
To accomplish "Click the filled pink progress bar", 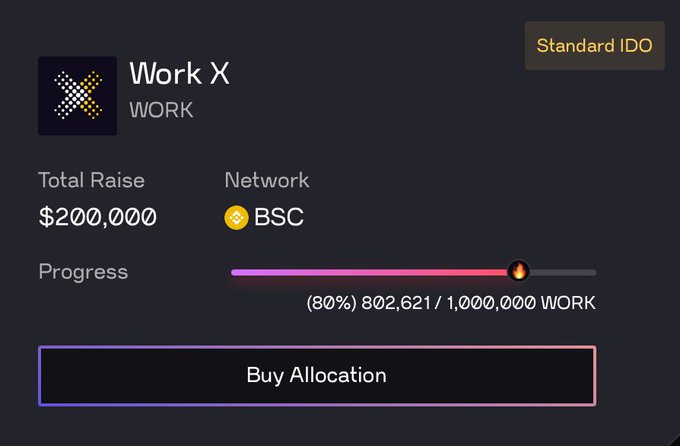I will click(x=369, y=272).
